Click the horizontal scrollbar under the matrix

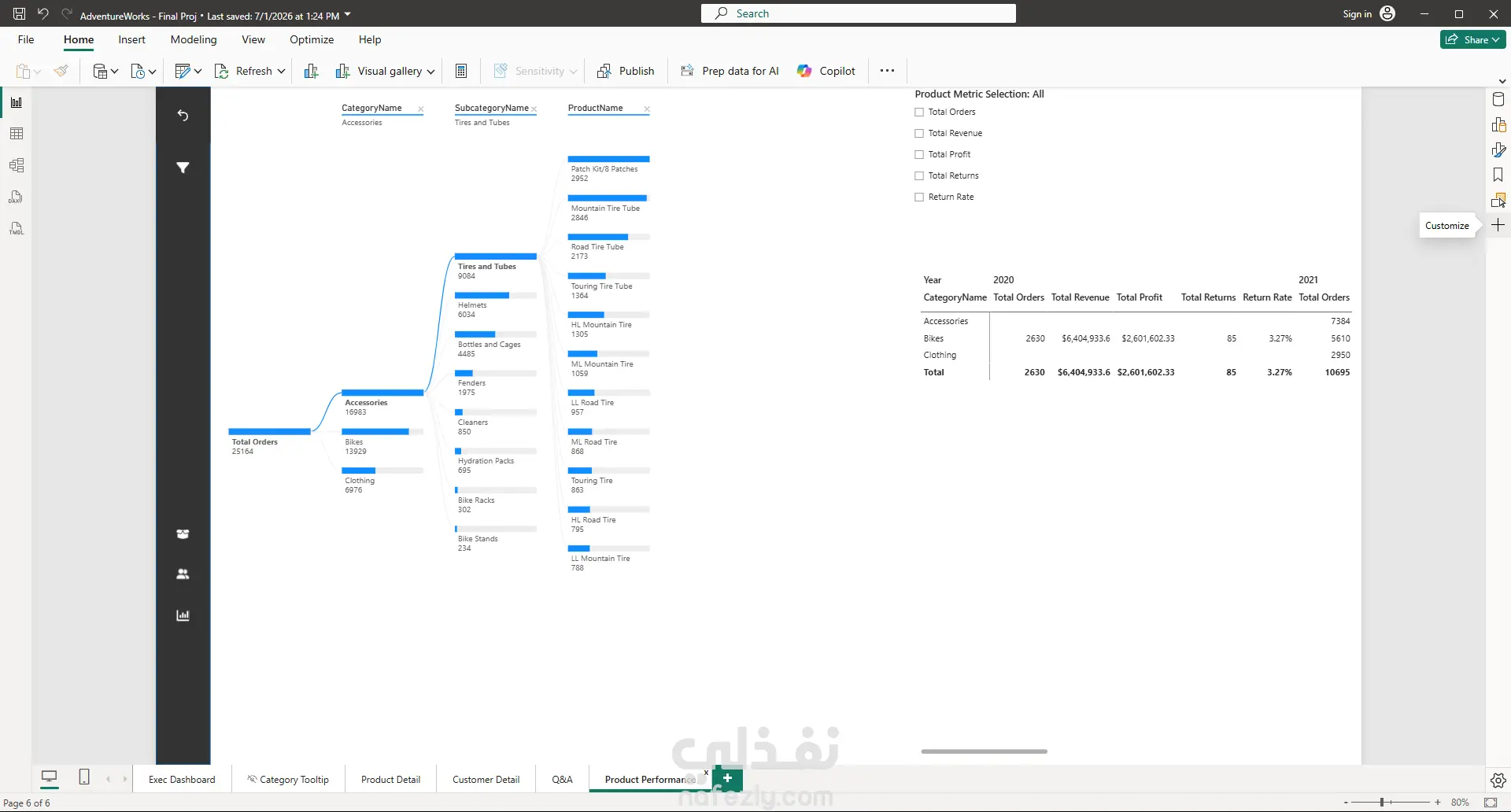tap(984, 751)
